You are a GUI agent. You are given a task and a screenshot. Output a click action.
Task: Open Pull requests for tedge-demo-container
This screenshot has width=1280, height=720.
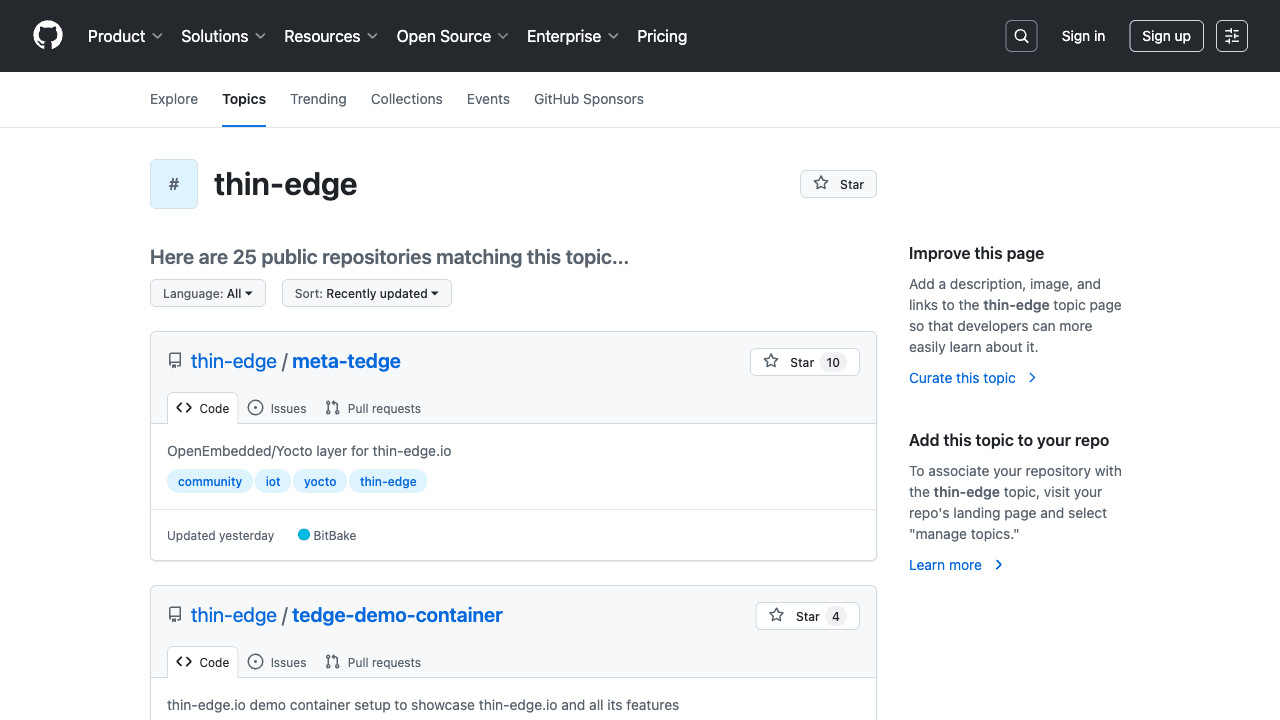[372, 662]
